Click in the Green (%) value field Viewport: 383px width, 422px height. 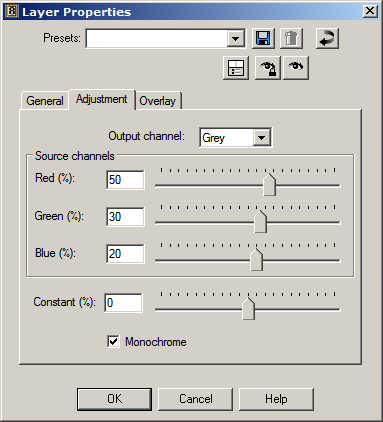(125, 217)
